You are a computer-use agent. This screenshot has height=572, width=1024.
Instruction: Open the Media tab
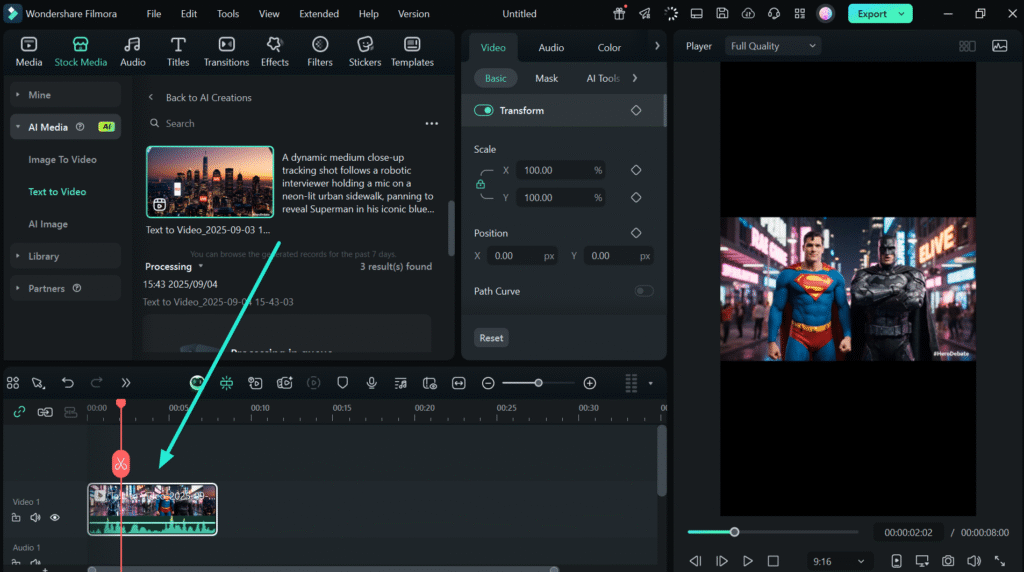pos(29,52)
